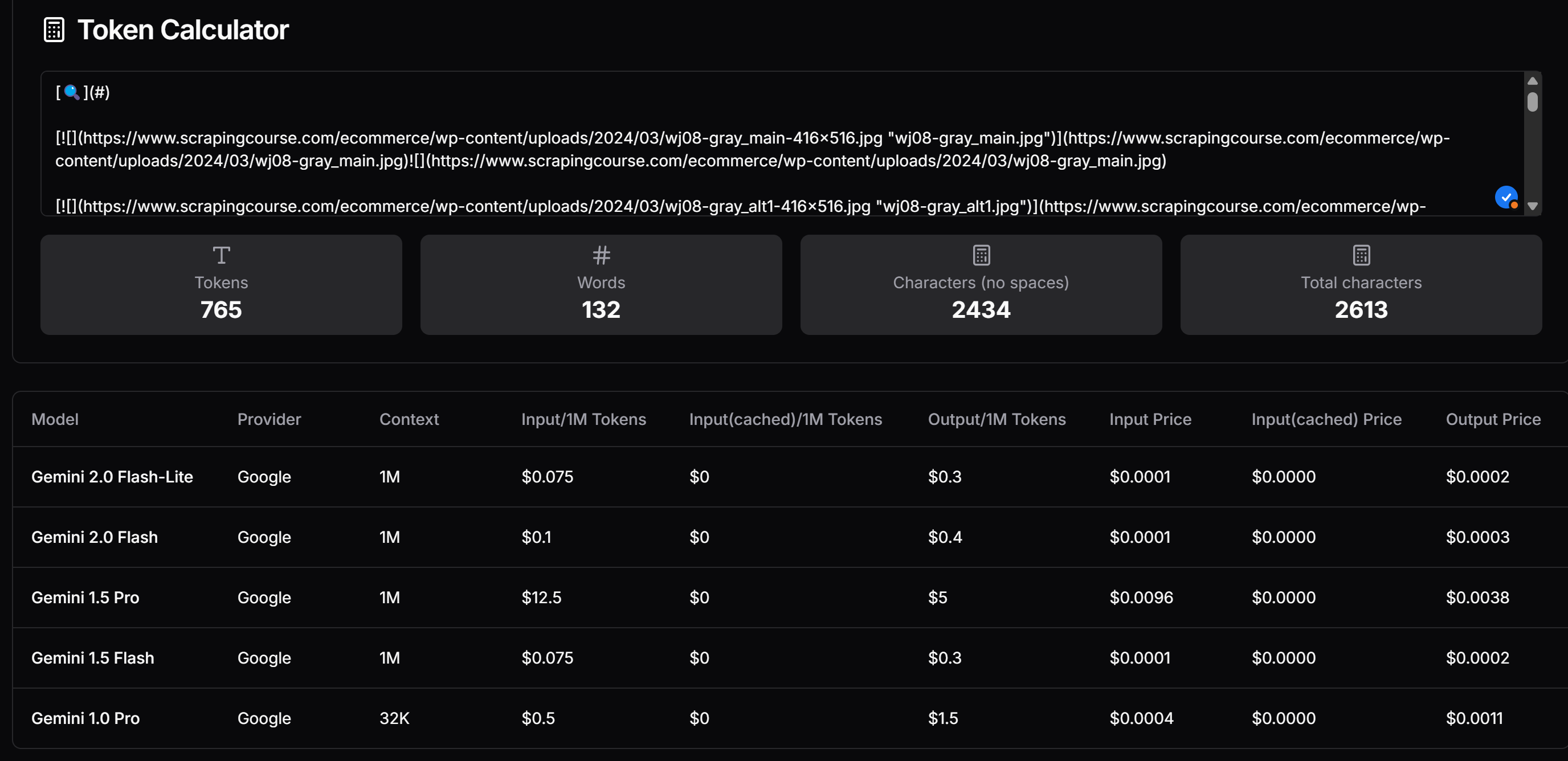Image resolution: width=1568 pixels, height=761 pixels.
Task: Click the magnifier emoji in the text
Action: [x=72, y=92]
